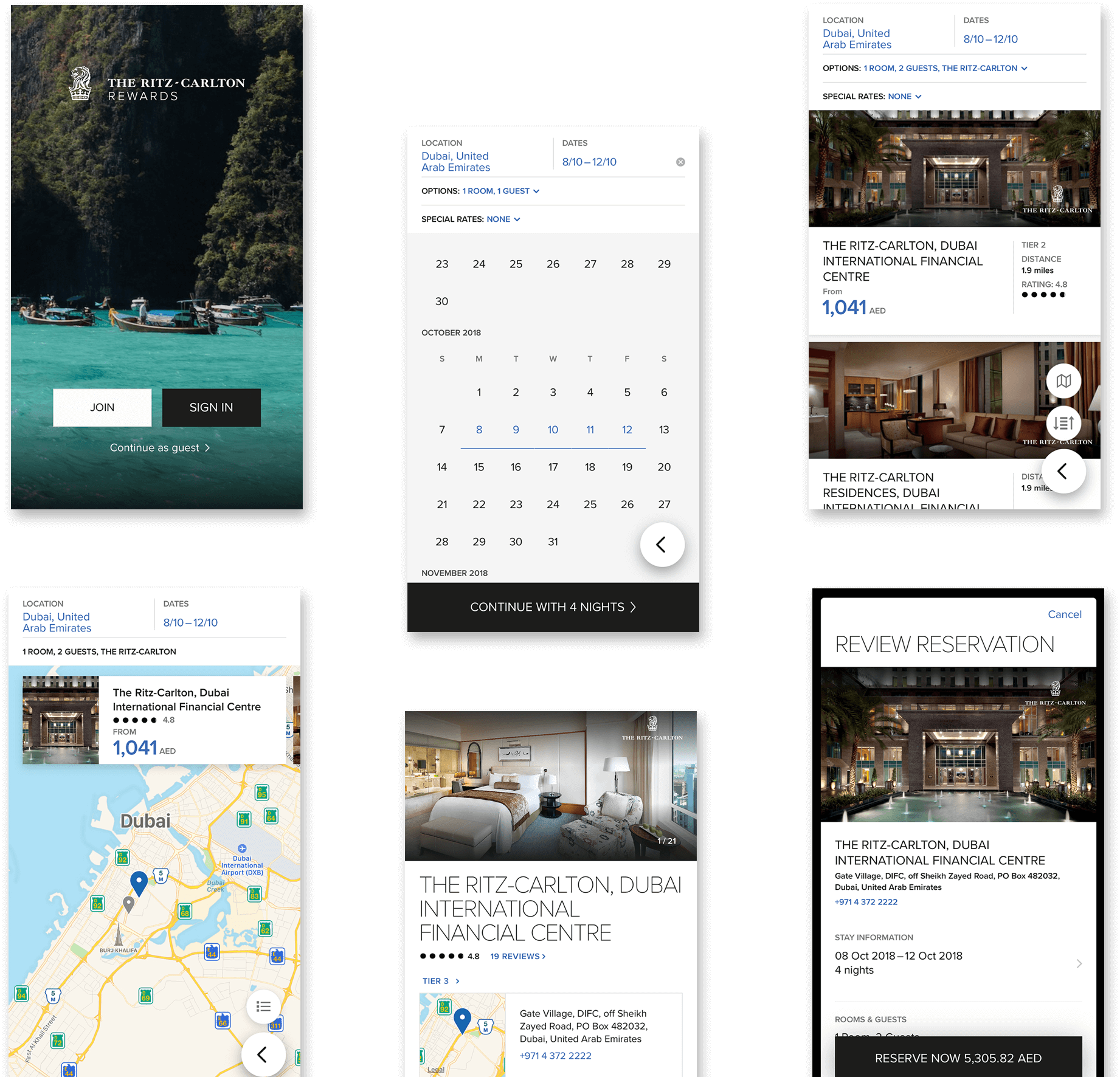Open 19 REVIEWS link
This screenshot has width=1120, height=1077.
click(x=518, y=956)
